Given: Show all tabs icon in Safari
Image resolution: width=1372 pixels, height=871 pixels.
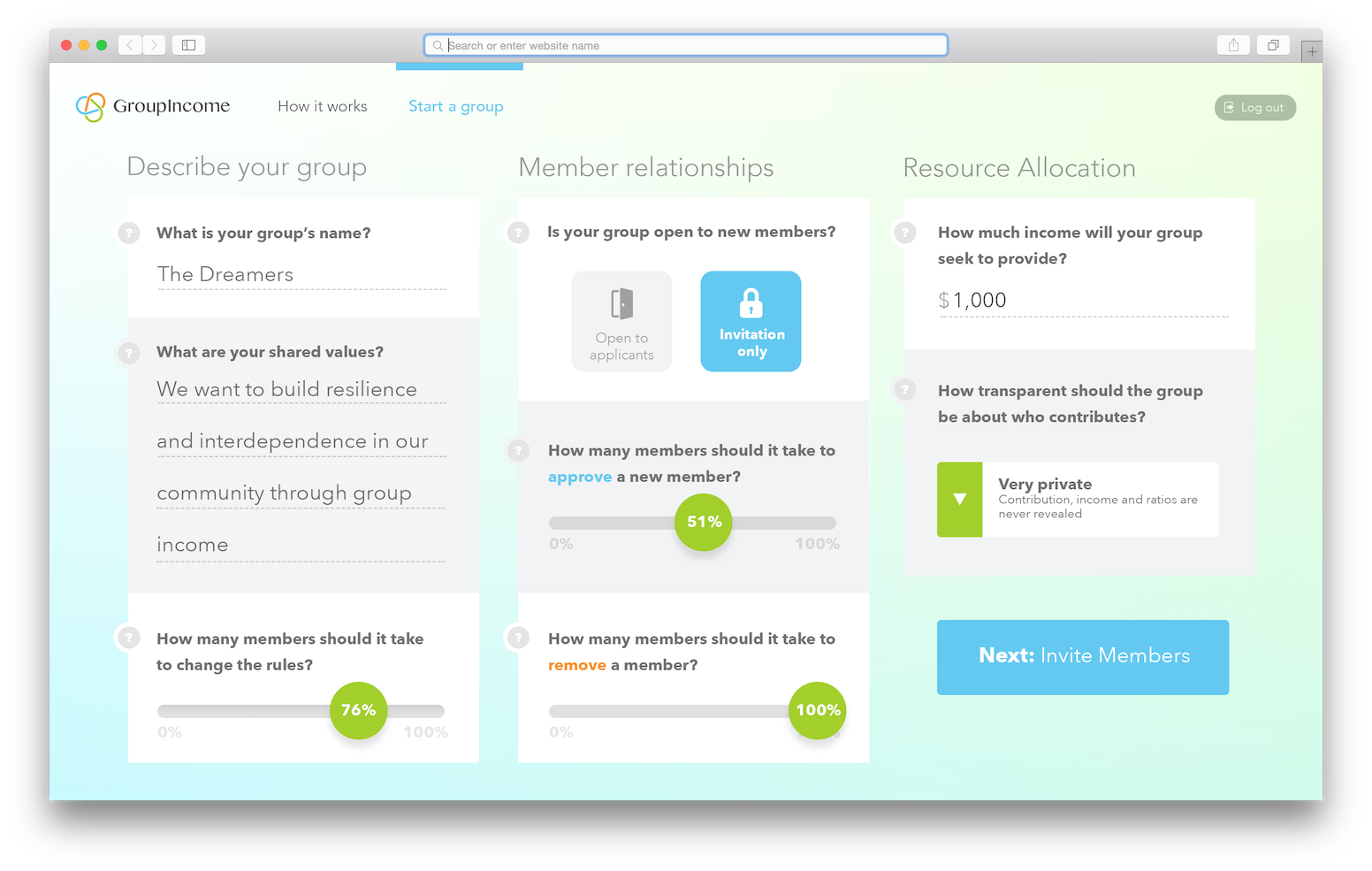Looking at the screenshot, I should point(1273,45).
